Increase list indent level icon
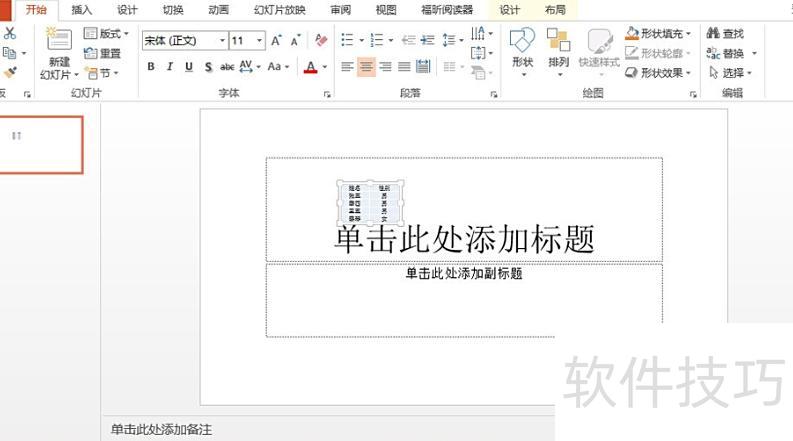This screenshot has height=441, width=793. point(428,40)
